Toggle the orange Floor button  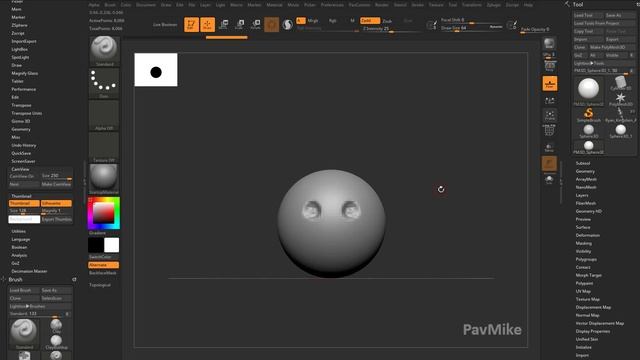tap(550, 83)
